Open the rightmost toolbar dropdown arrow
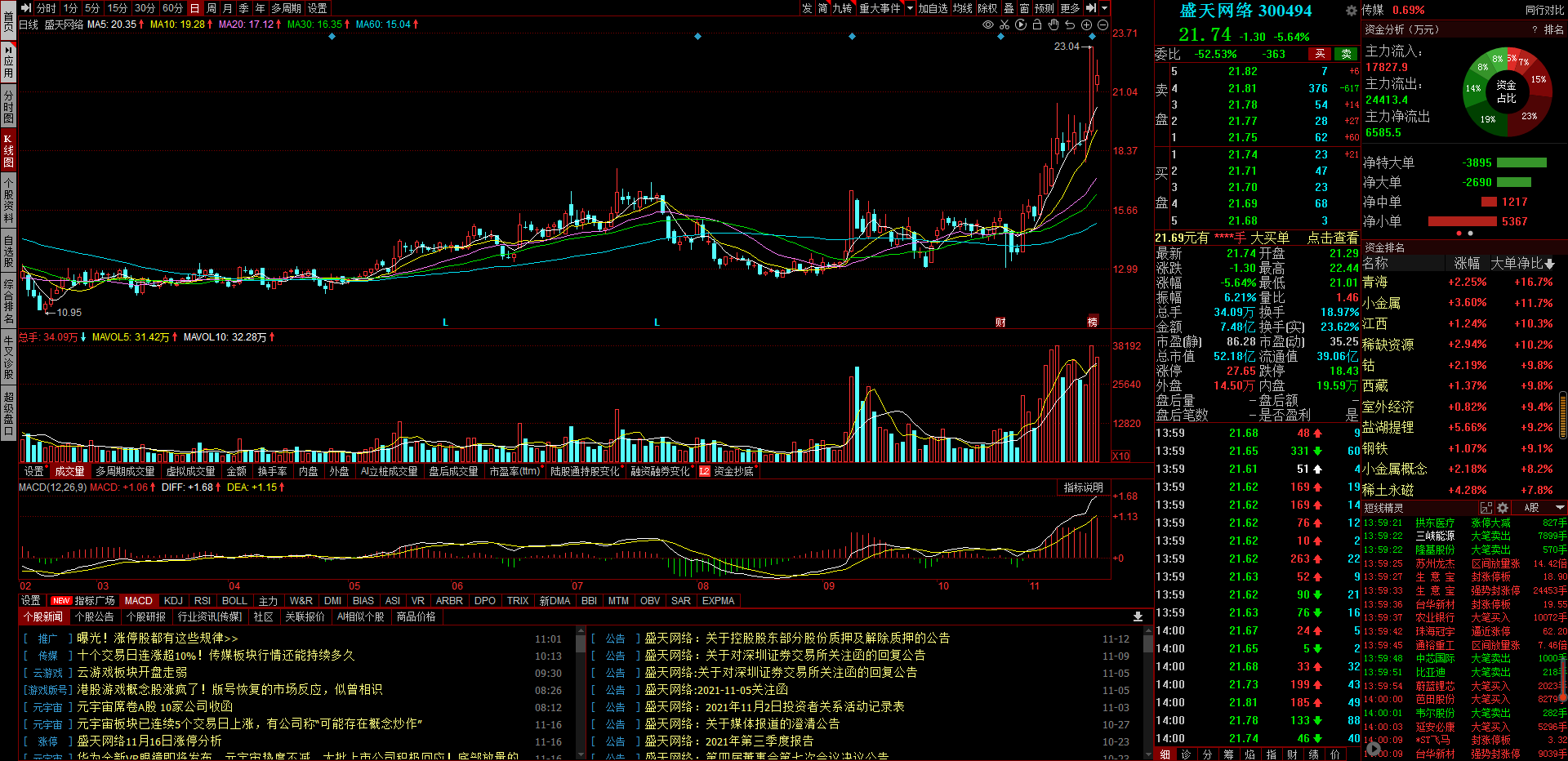 tap(1105, 8)
